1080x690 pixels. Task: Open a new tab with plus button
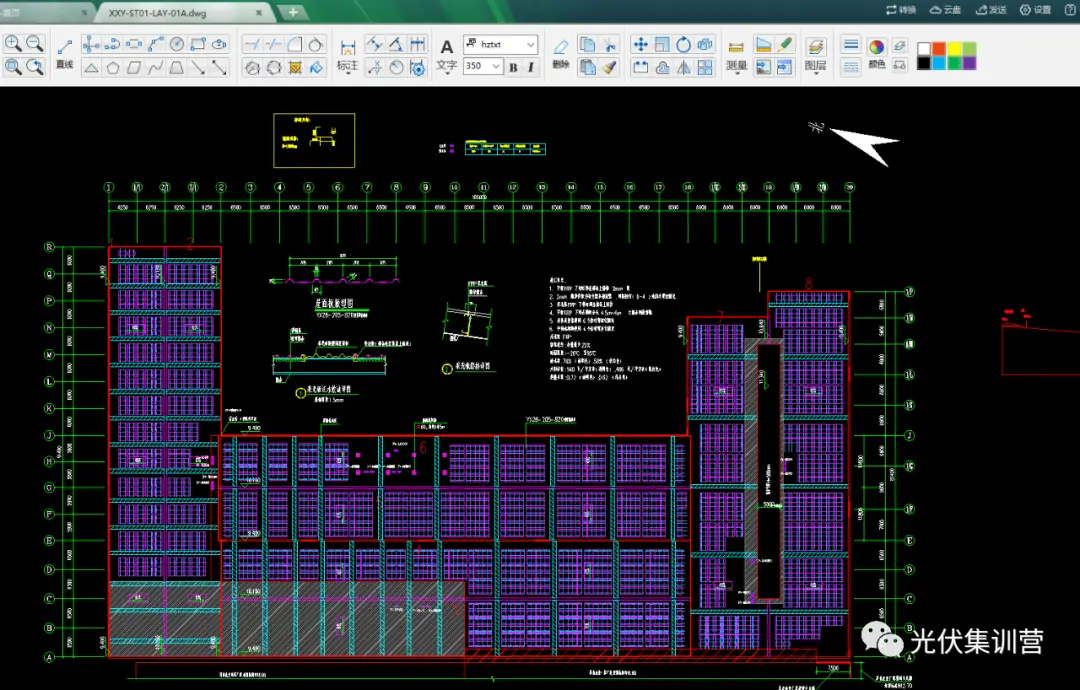tap(292, 12)
